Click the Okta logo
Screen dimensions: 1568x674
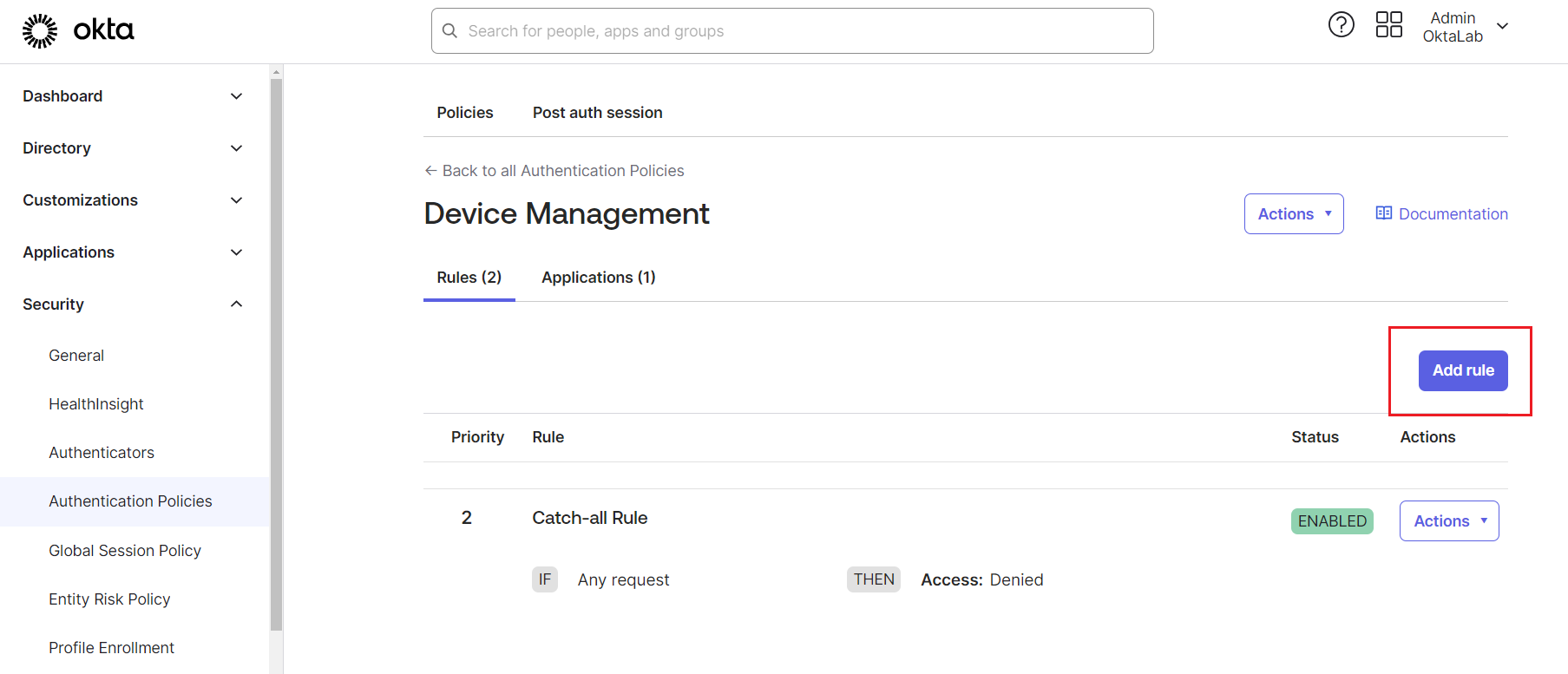tap(78, 30)
